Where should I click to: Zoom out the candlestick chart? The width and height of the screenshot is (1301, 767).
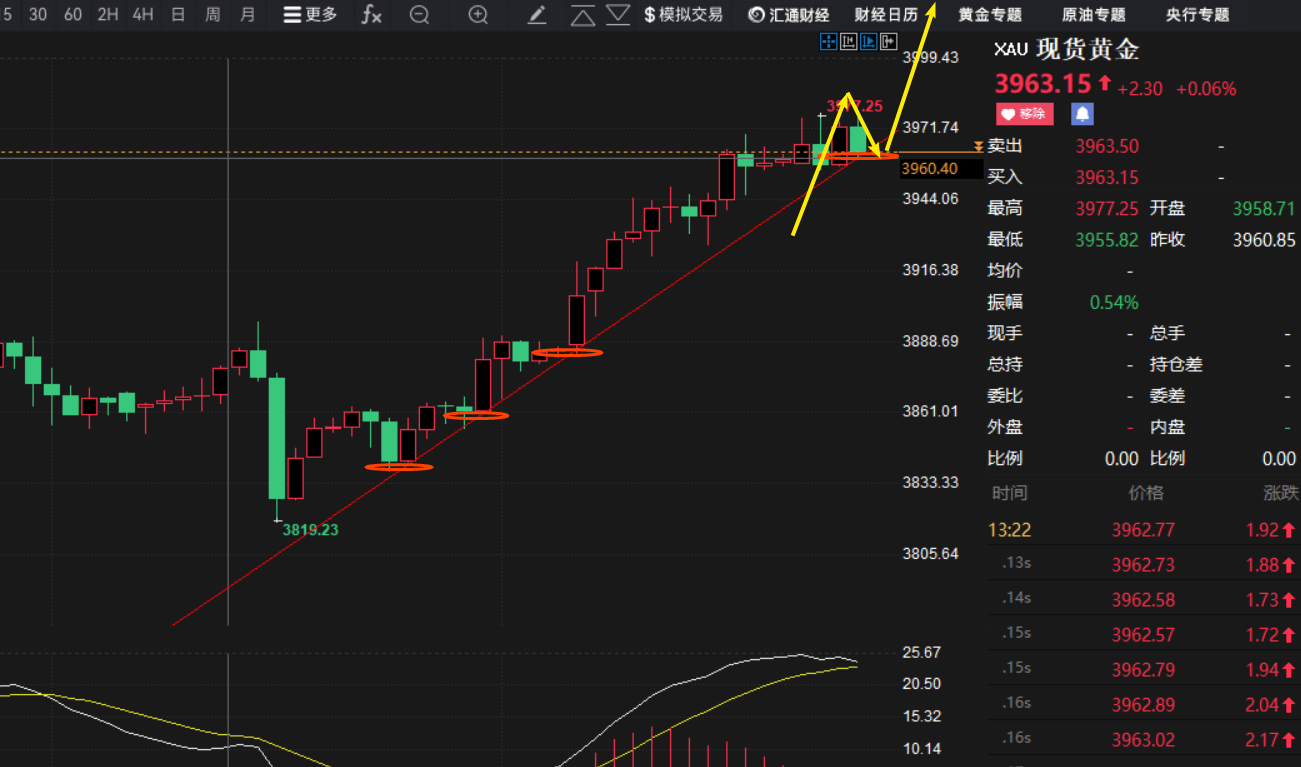click(x=420, y=14)
